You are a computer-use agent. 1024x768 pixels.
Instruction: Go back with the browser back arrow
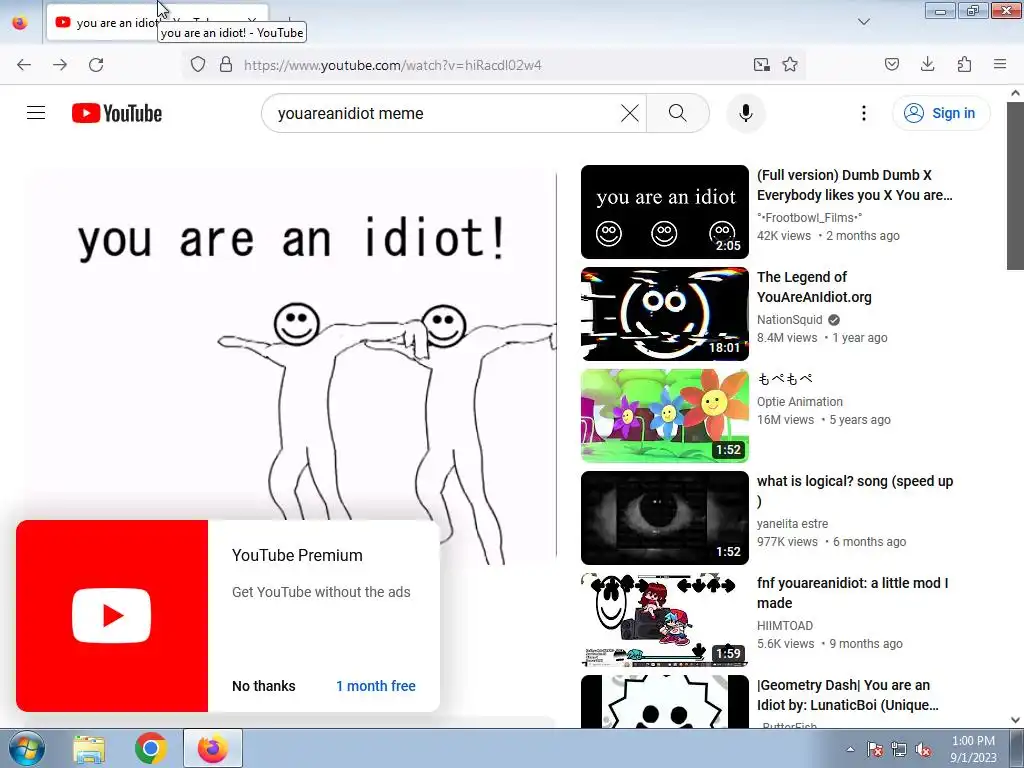[24, 65]
